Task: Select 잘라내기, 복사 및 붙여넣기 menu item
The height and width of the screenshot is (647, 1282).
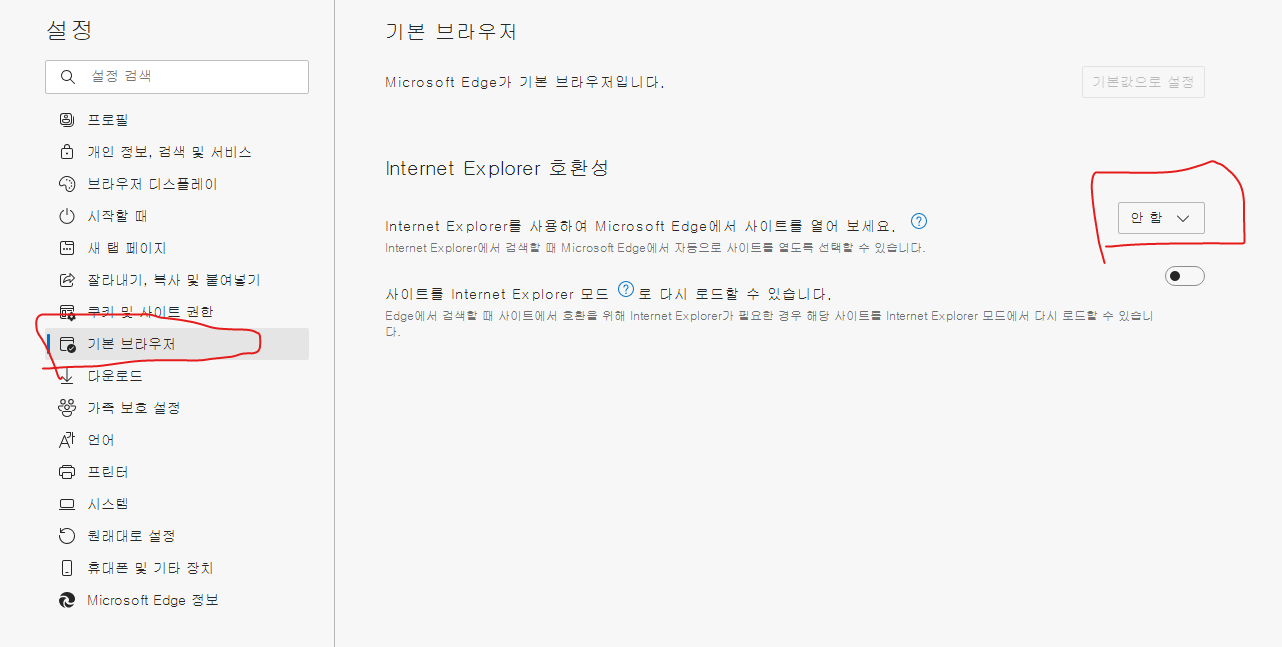Action: coord(177,280)
